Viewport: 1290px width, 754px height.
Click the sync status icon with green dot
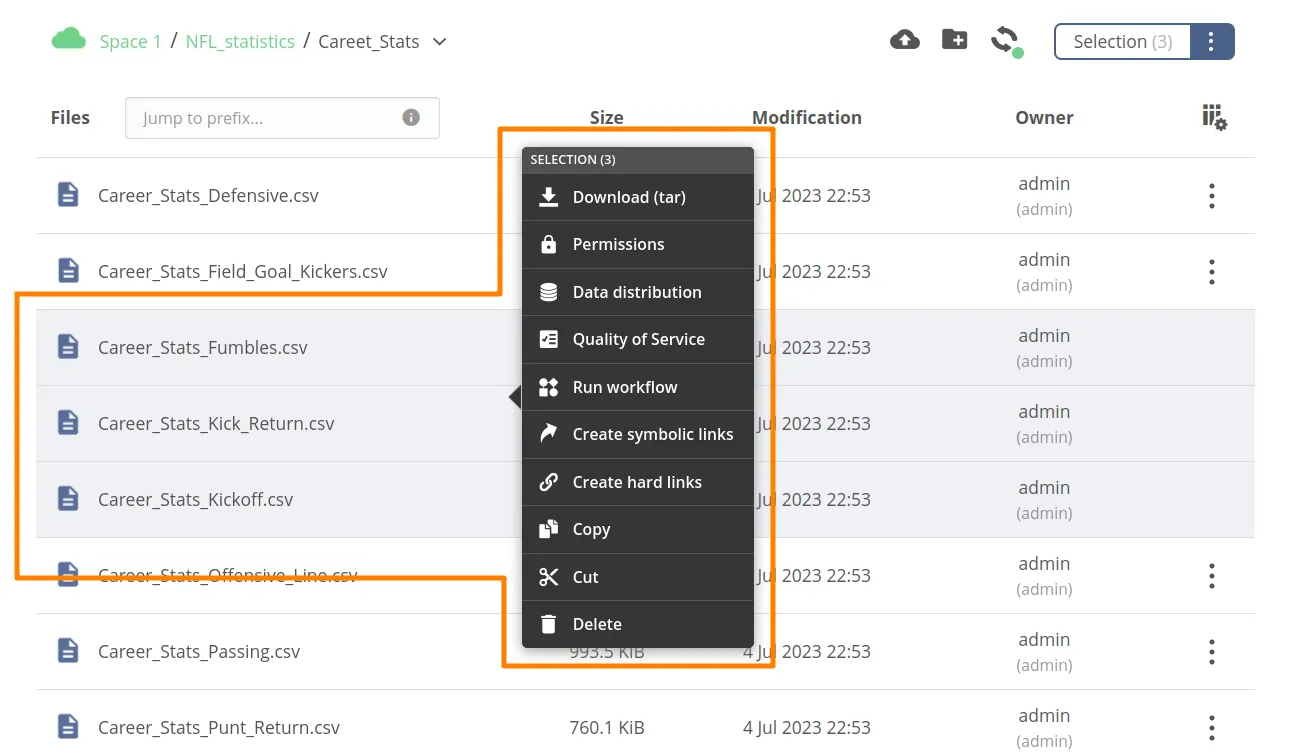(x=1007, y=41)
